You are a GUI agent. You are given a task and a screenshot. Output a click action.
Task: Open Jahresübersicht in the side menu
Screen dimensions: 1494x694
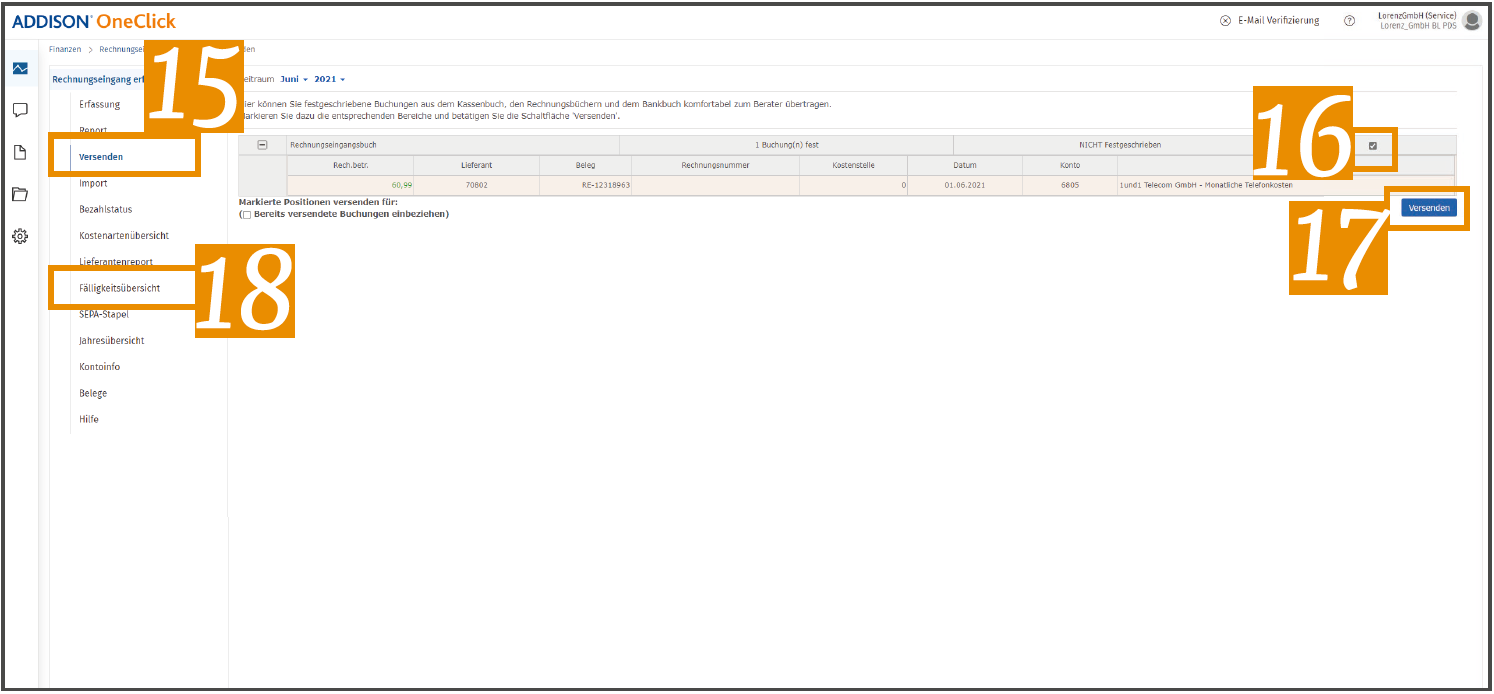pyautogui.click(x=112, y=340)
